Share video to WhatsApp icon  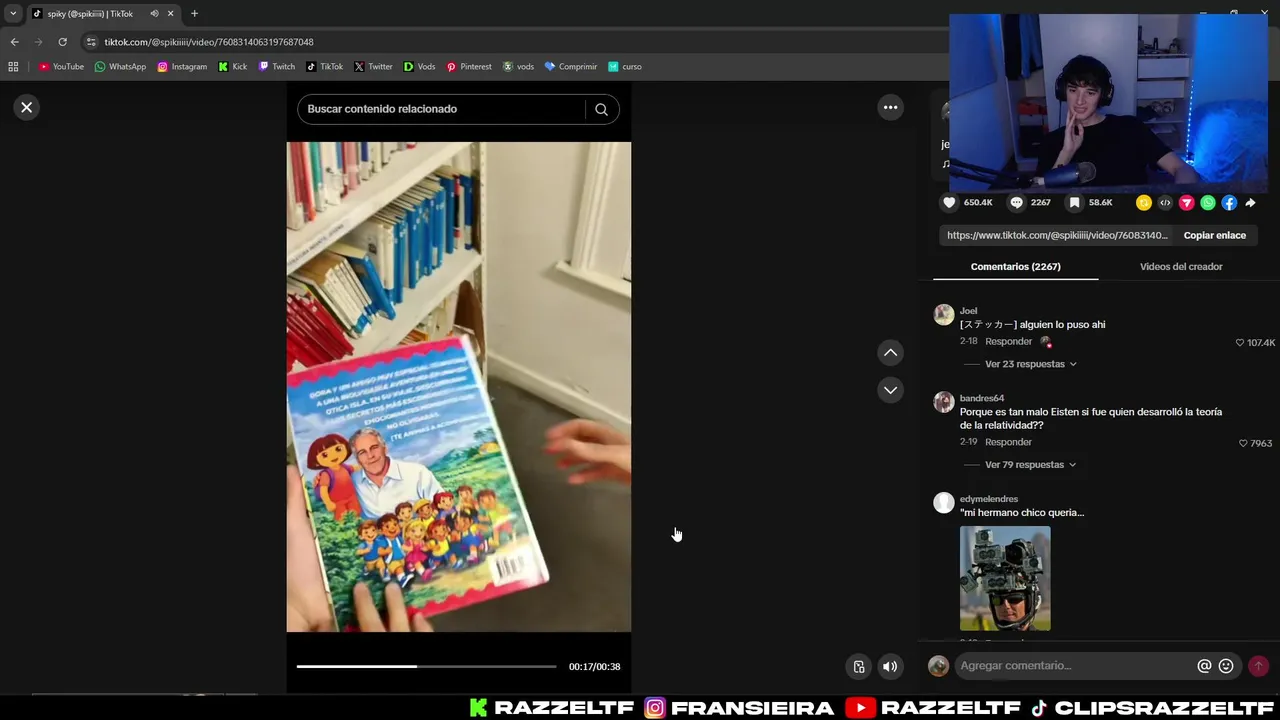click(1208, 203)
